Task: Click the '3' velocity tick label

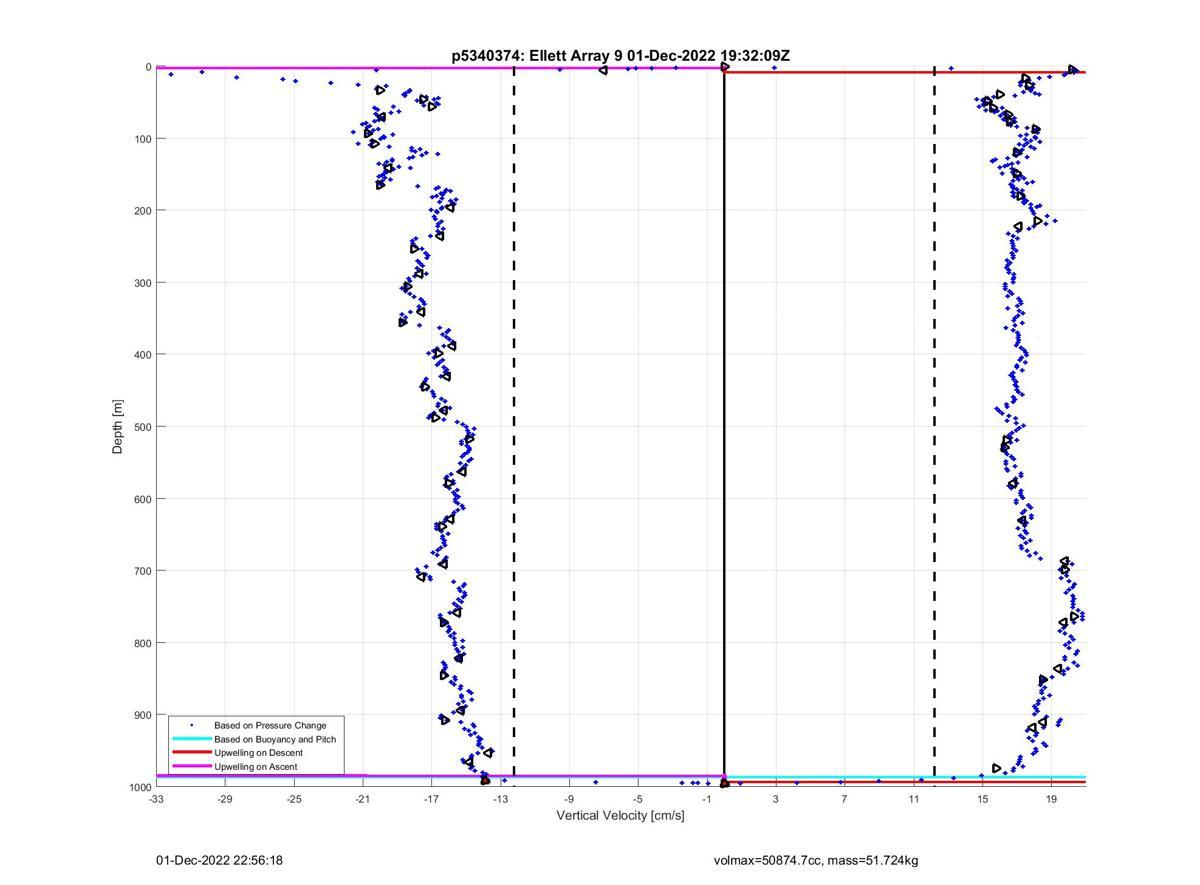Action: [x=776, y=799]
